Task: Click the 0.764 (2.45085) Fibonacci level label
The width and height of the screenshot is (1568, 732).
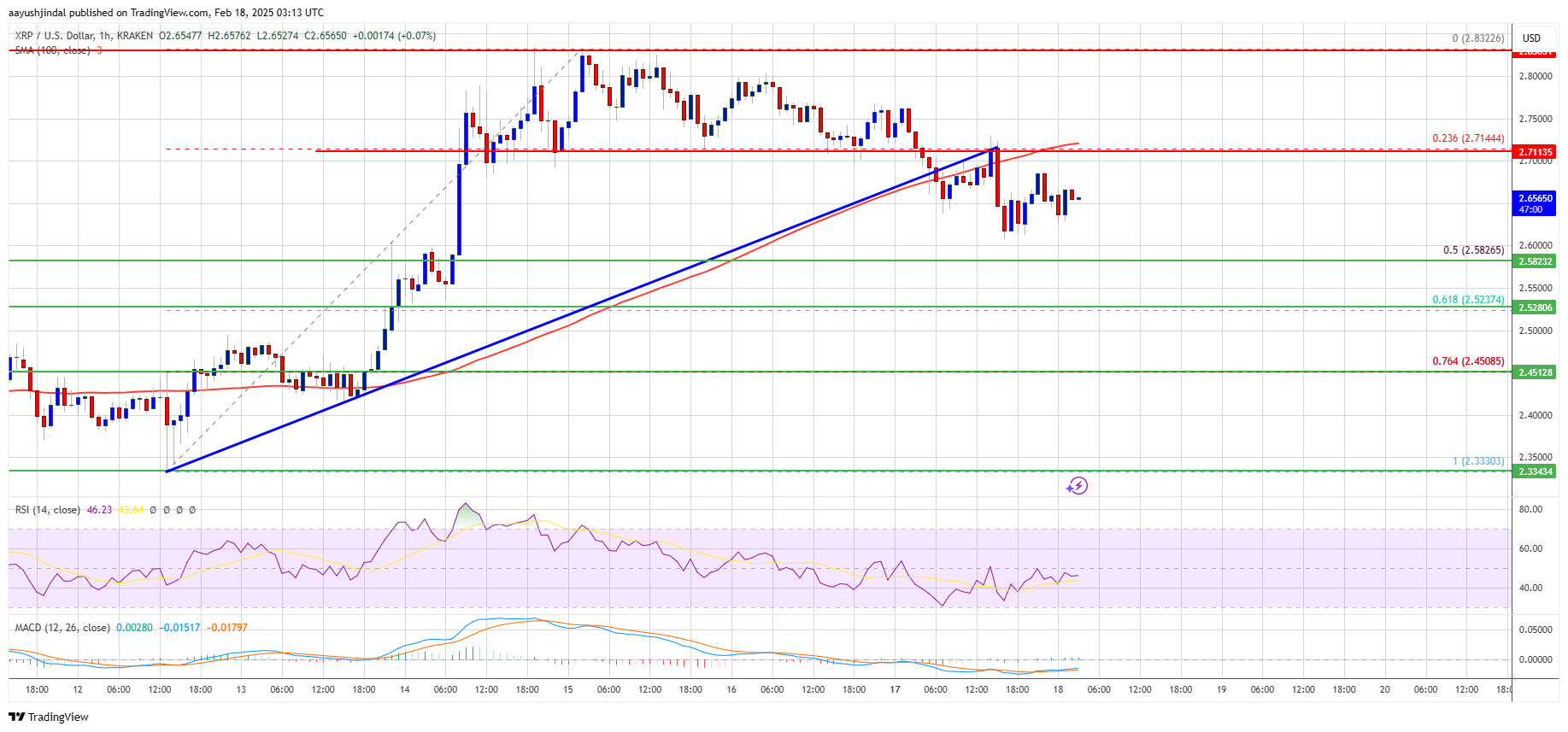Action: tap(1468, 361)
